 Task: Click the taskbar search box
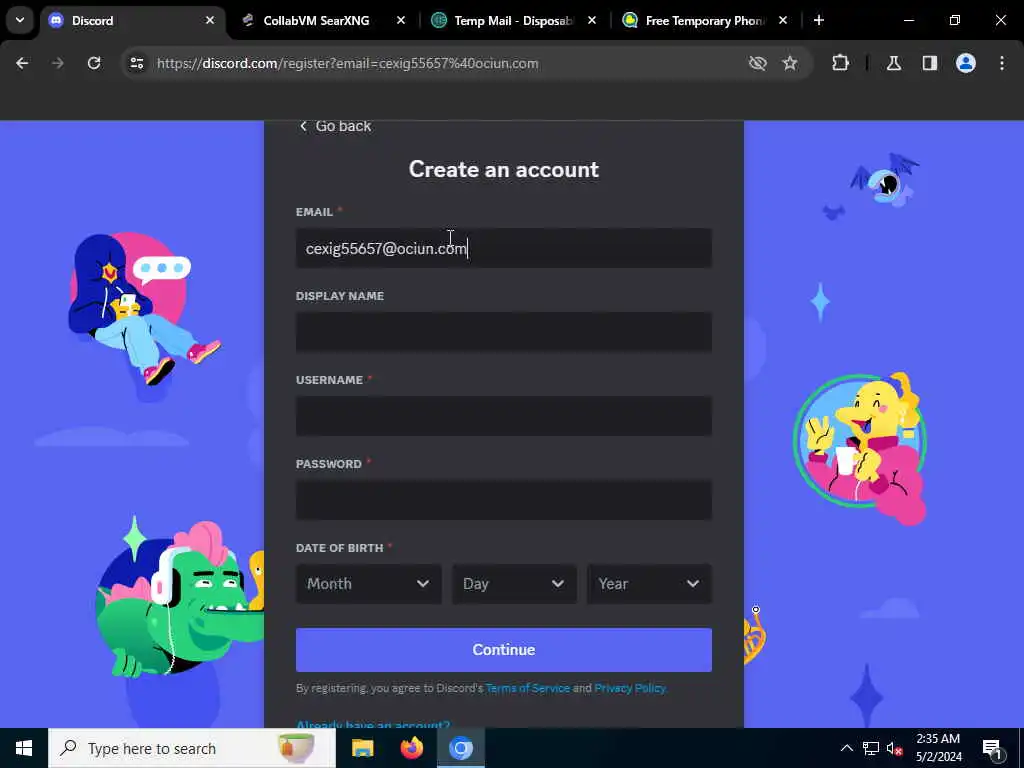click(192, 748)
